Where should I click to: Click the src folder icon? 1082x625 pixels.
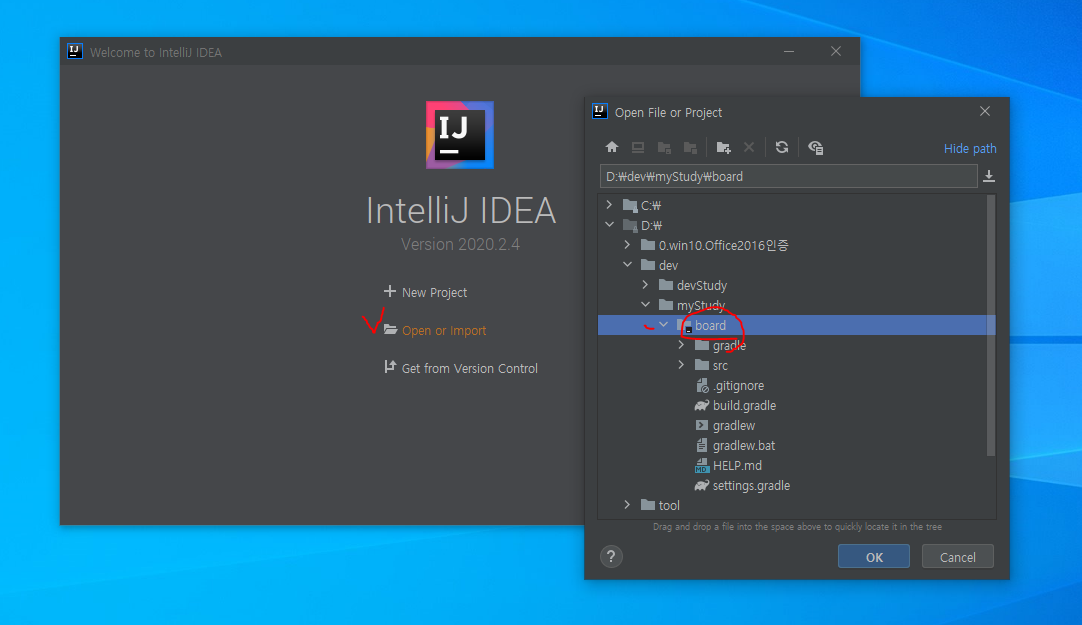702,365
